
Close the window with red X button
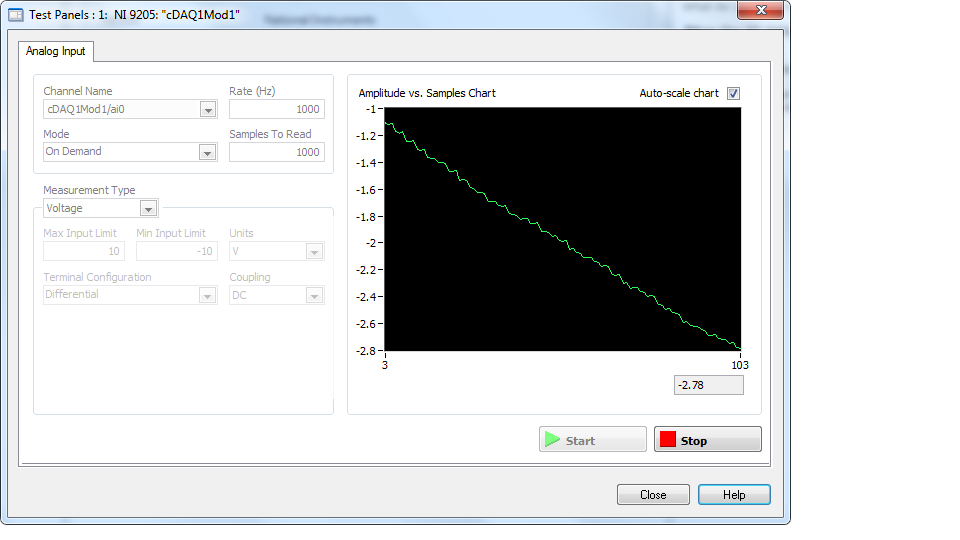762,10
